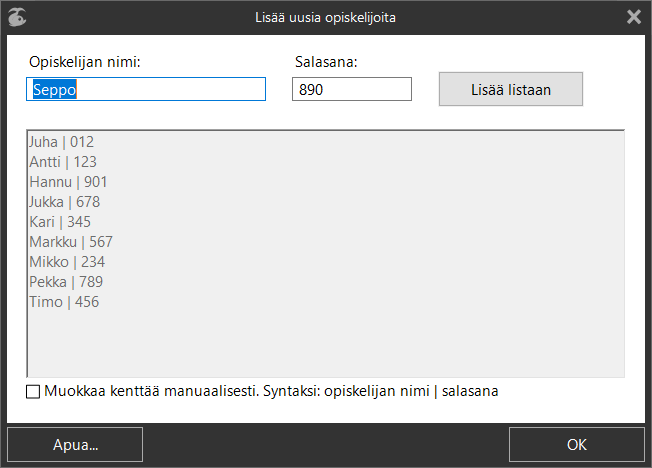Image resolution: width=652 pixels, height=468 pixels.
Task: Click the Lisää listaan button
Action: 511,89
